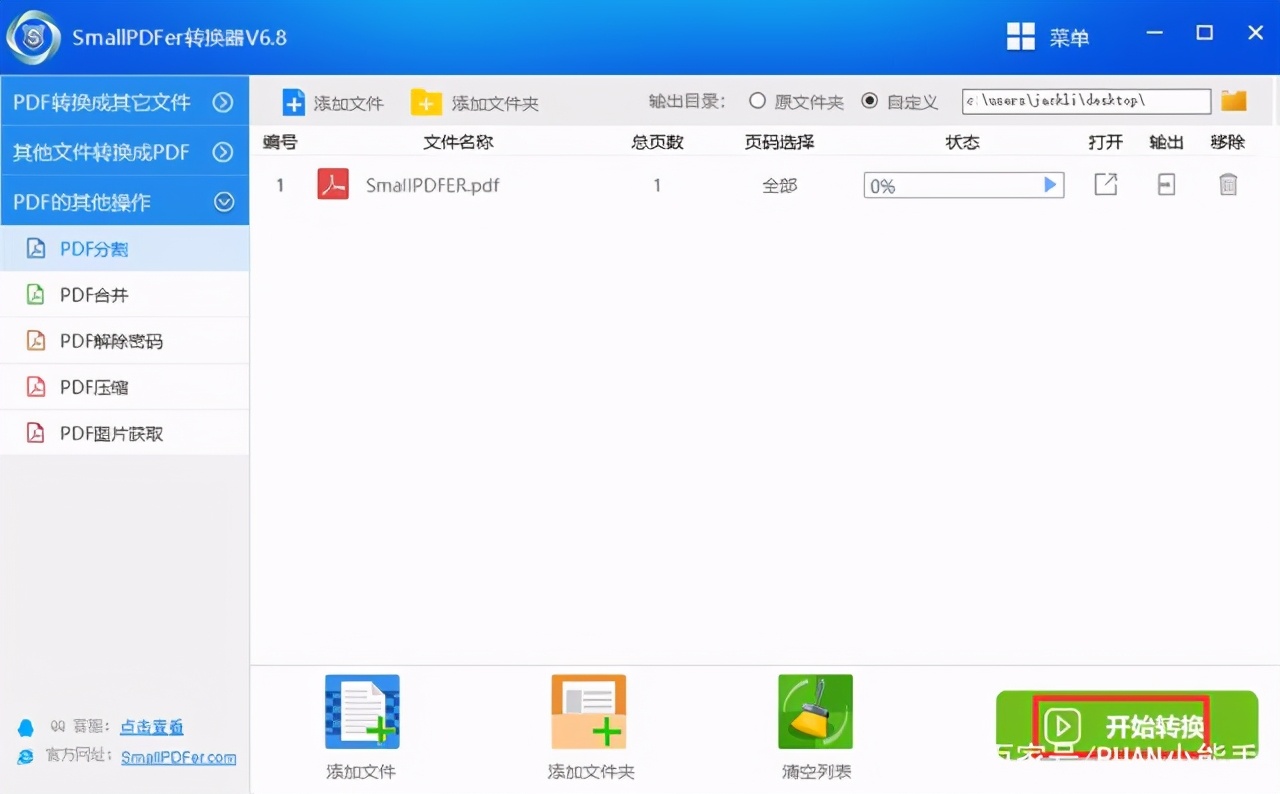Select PDF分割 in the sidebar
Viewport: 1280px width, 794px height.
click(124, 249)
